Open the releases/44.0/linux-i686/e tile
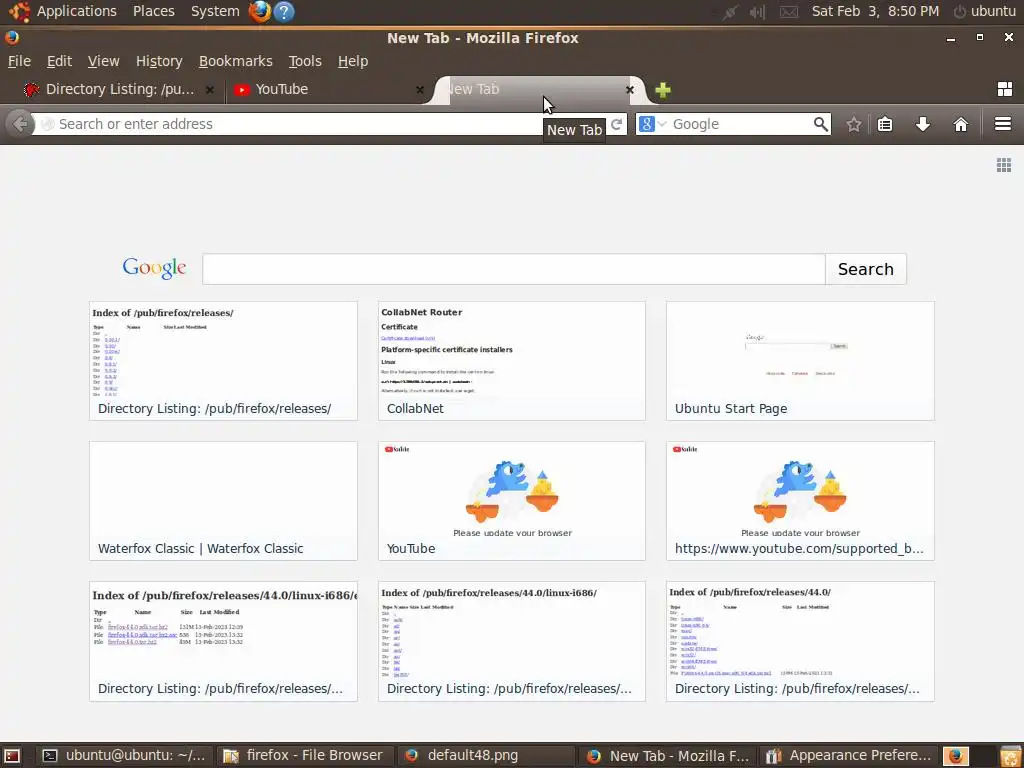 223,641
